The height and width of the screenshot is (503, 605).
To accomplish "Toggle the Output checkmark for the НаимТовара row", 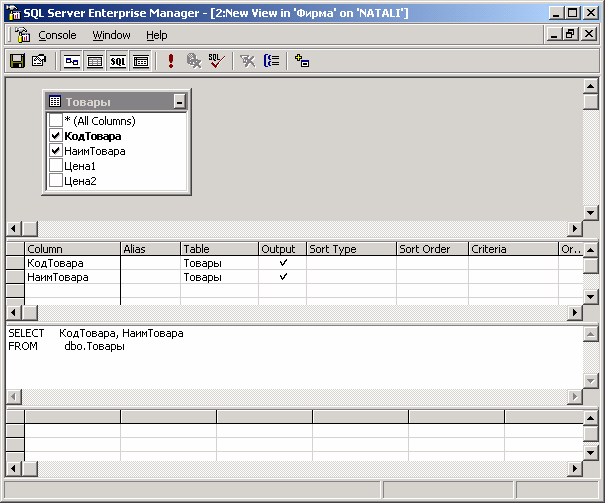I will [283, 277].
